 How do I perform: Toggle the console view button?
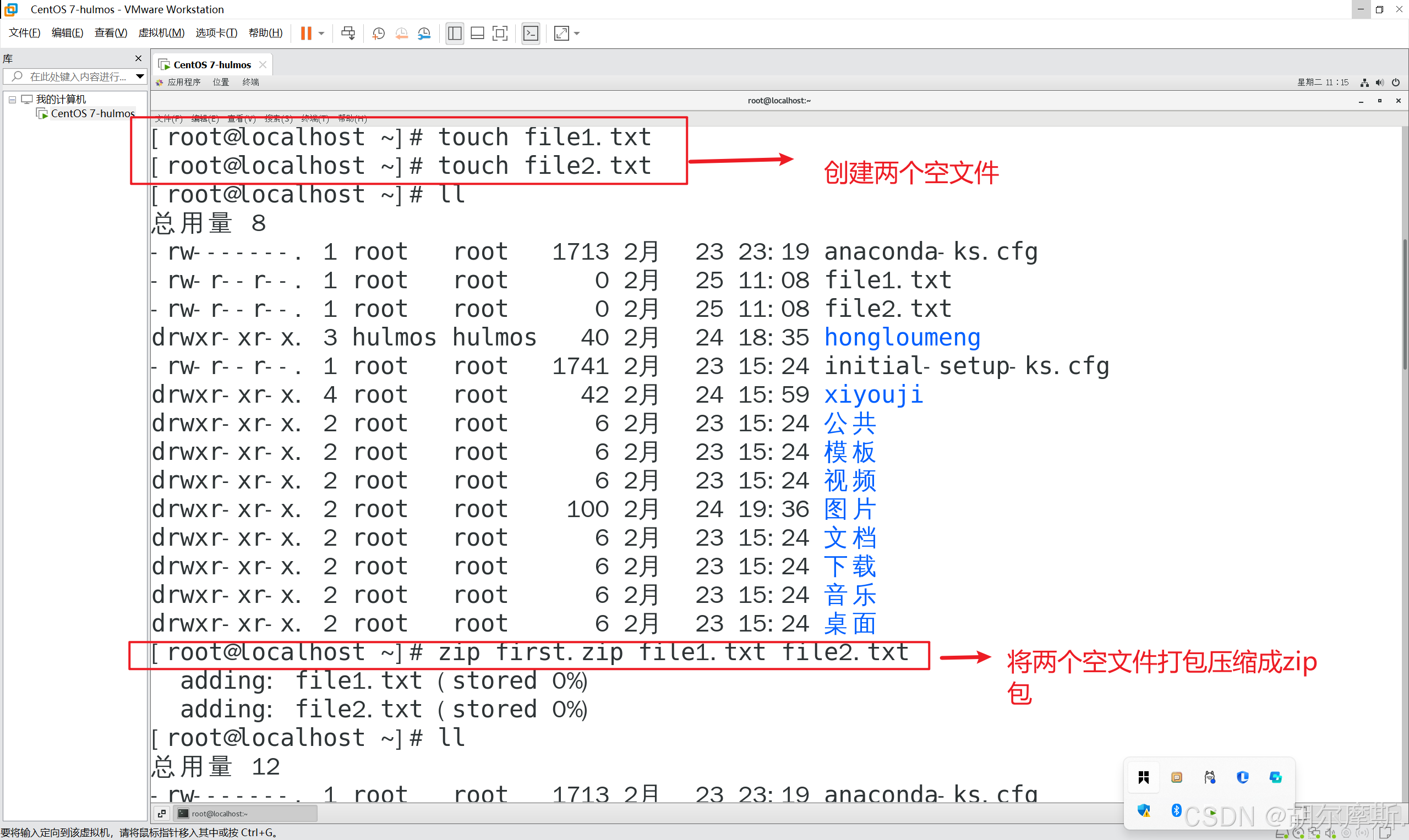coord(531,34)
